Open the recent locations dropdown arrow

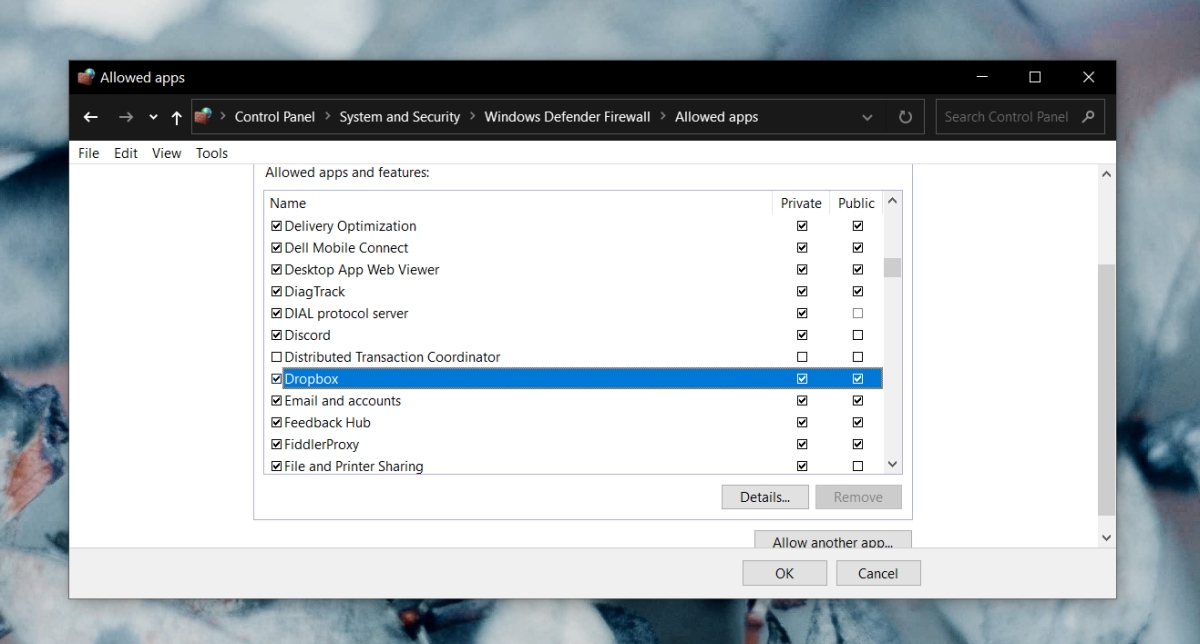(x=153, y=117)
